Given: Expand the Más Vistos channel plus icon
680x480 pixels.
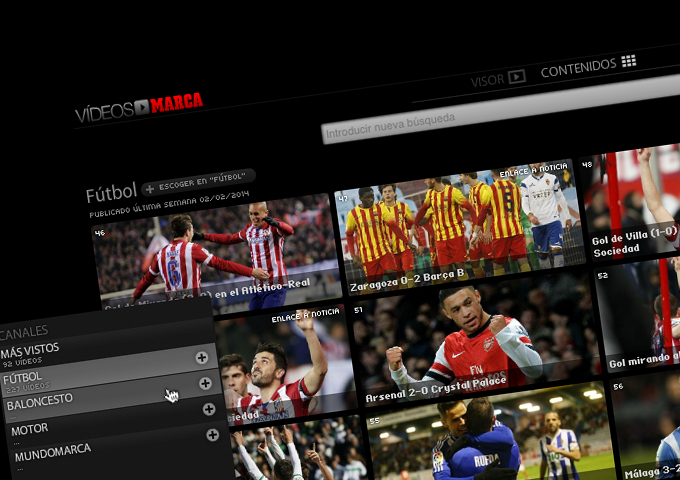Looking at the screenshot, I should point(201,358).
